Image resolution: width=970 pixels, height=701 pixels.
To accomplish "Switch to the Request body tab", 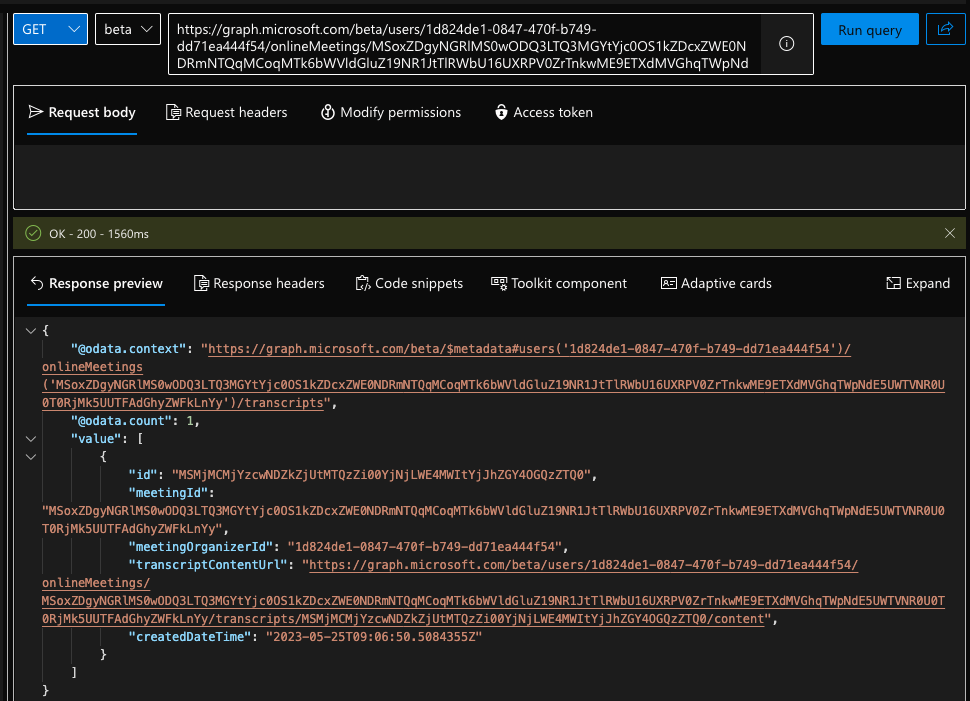I will pyautogui.click(x=82, y=112).
